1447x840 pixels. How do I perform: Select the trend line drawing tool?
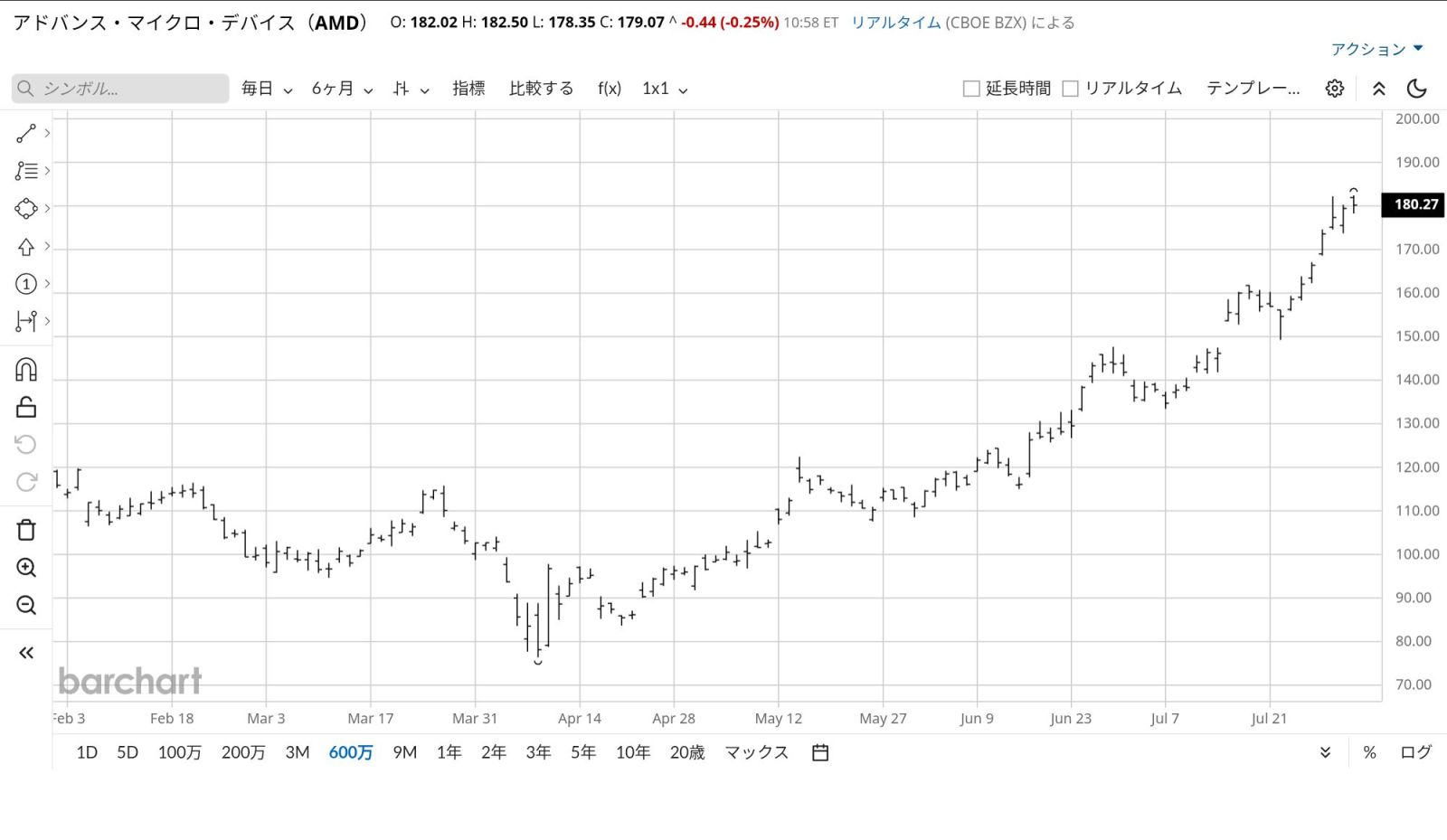click(26, 134)
